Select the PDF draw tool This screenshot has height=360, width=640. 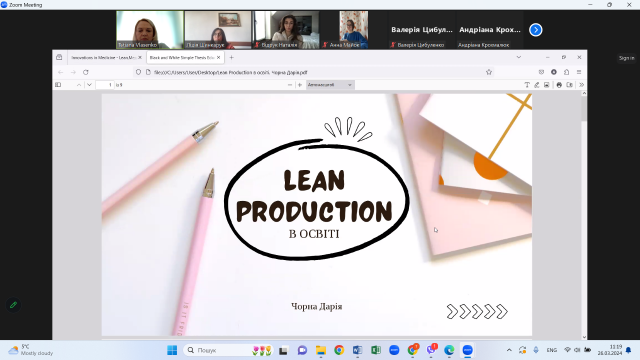point(537,85)
